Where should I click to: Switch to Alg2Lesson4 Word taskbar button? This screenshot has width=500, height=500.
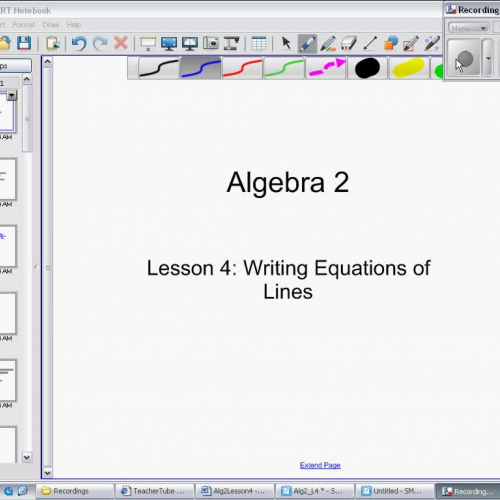pos(235,491)
